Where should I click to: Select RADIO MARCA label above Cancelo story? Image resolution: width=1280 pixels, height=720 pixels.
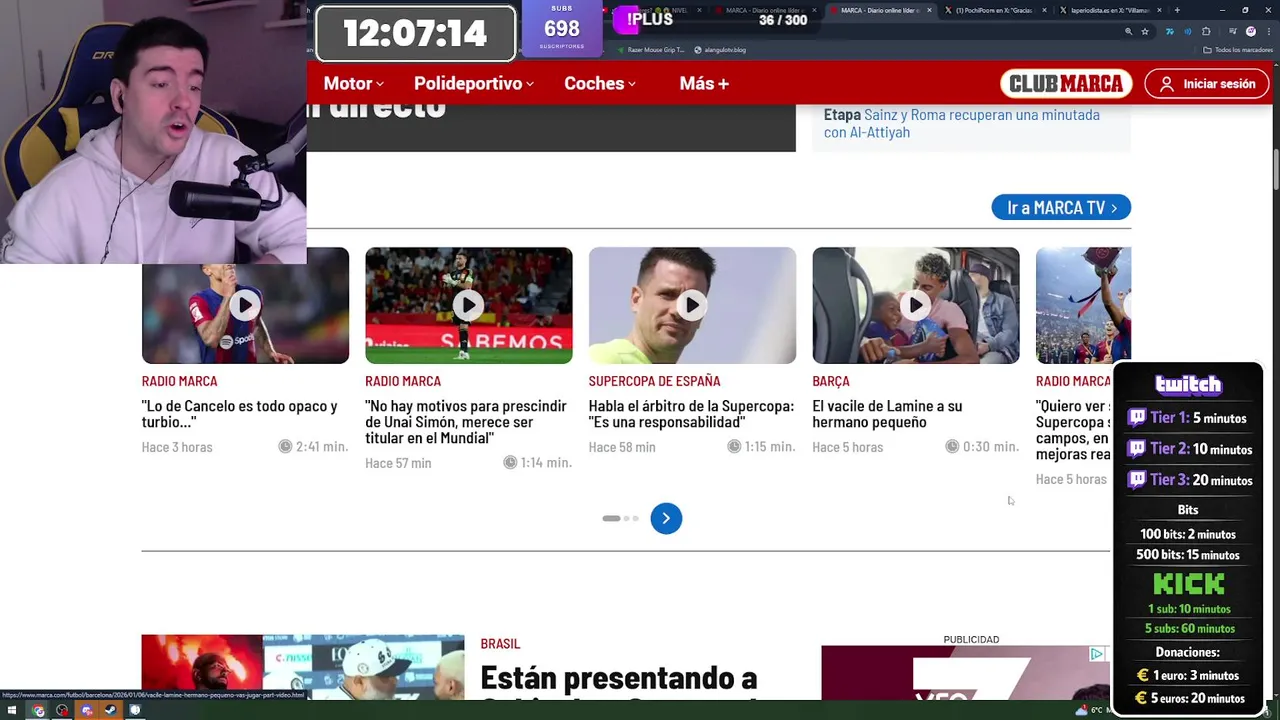[x=179, y=381]
